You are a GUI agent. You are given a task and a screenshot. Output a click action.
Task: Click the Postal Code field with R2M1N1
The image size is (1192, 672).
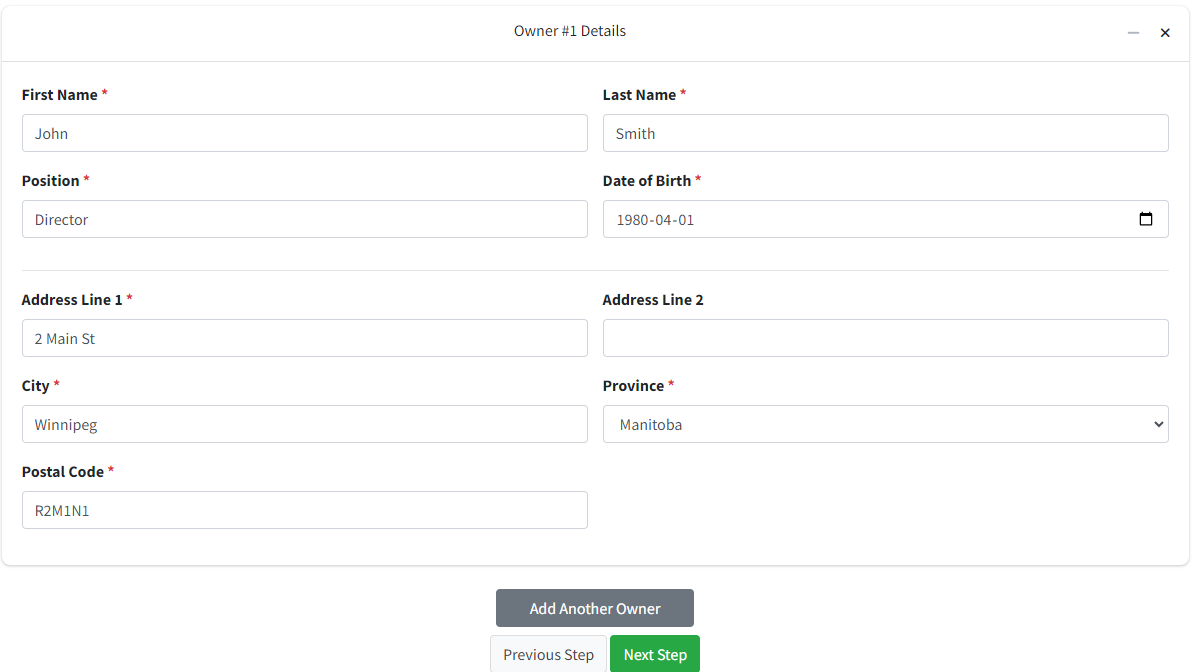click(x=305, y=510)
